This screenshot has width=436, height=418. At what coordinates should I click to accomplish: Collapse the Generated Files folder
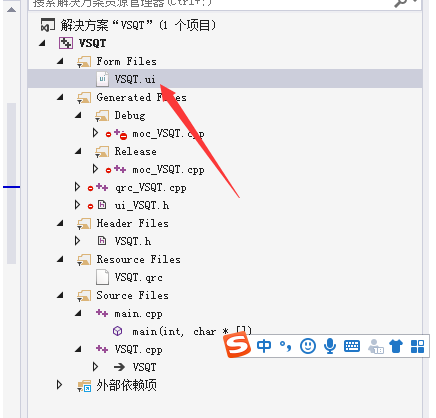pos(60,97)
